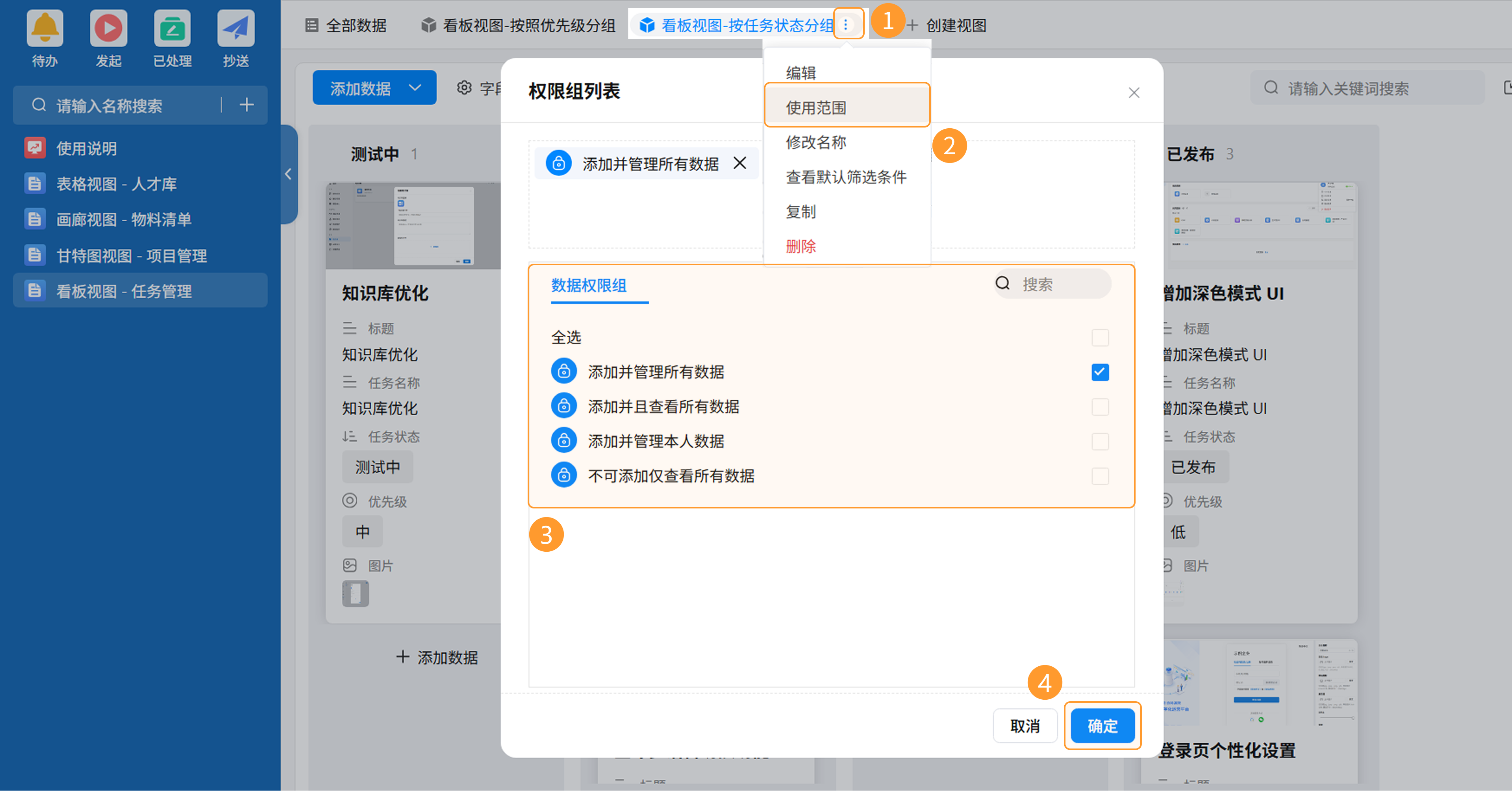Check 不可添加仅查看所有数据 checkbox
Screen dimensions: 1512x791
point(1099,476)
